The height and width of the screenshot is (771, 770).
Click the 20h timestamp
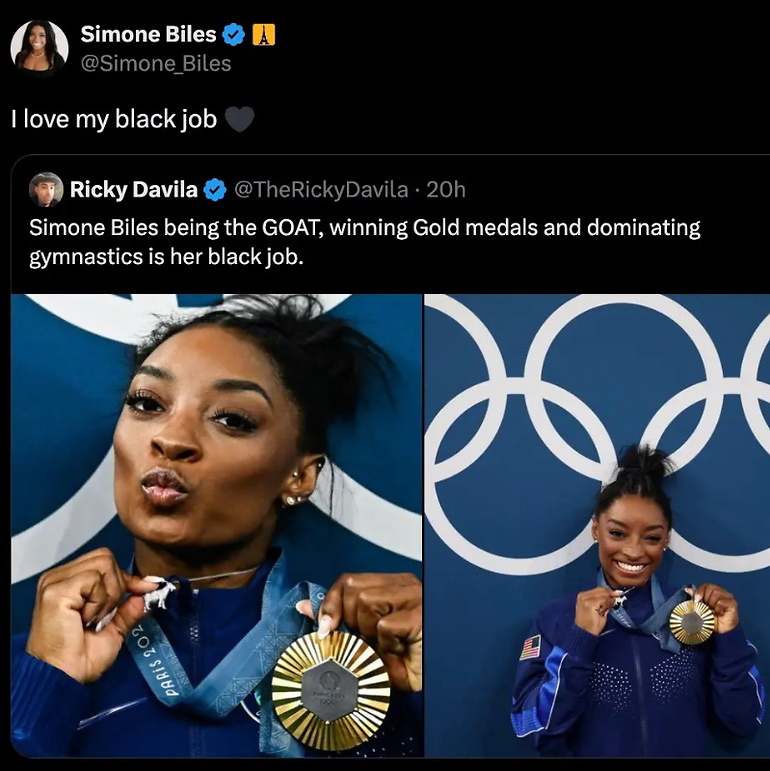[445, 190]
